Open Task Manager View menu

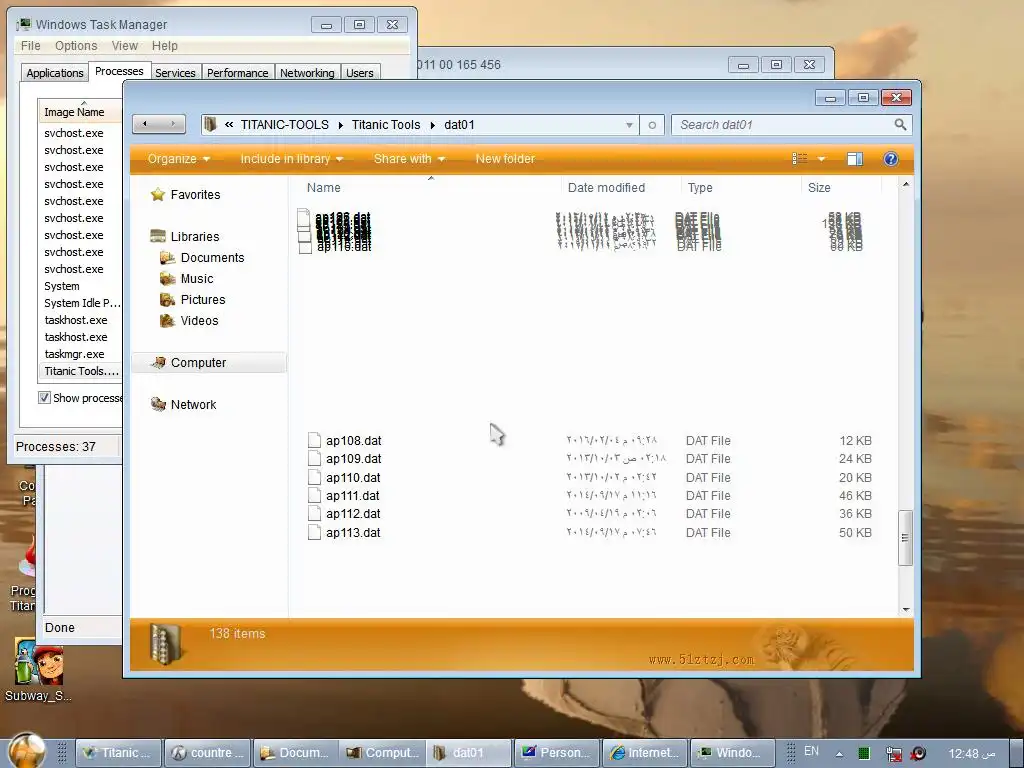[x=124, y=46]
